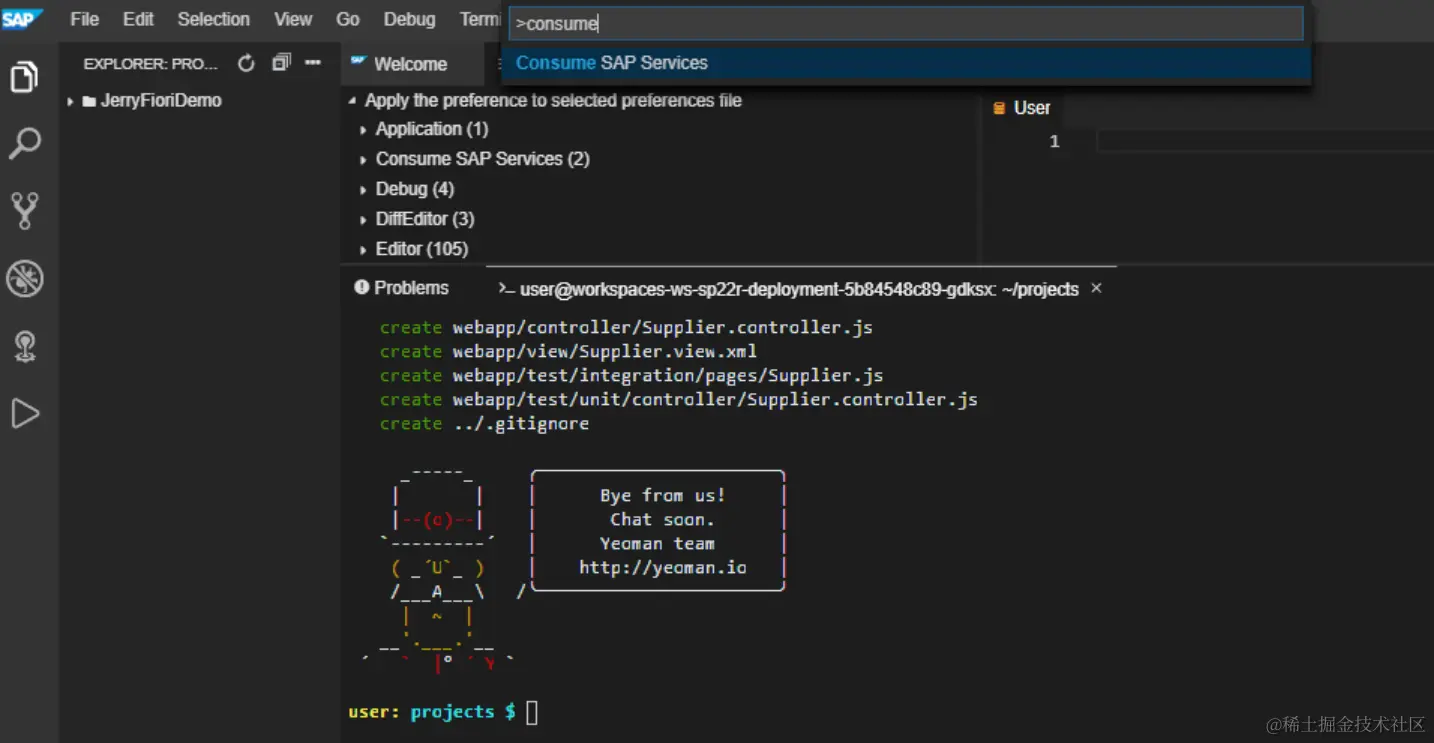Click the Supplier.view.xml terminal line

568,352
